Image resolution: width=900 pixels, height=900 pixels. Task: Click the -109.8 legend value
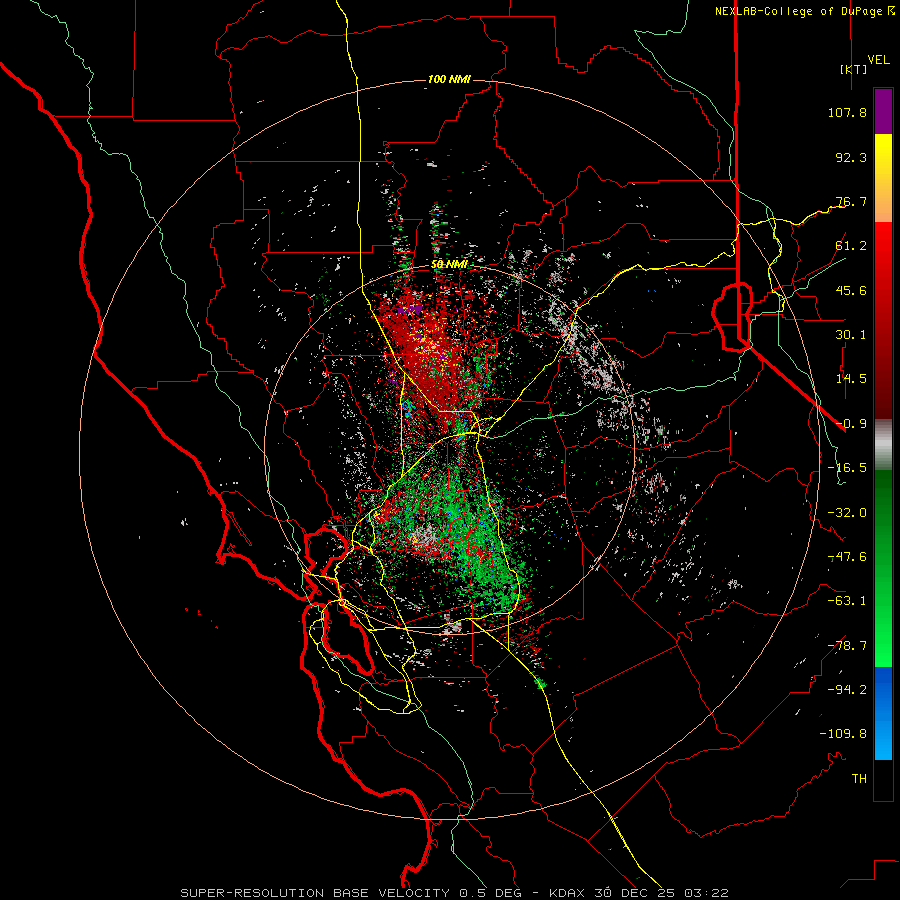pyautogui.click(x=844, y=734)
